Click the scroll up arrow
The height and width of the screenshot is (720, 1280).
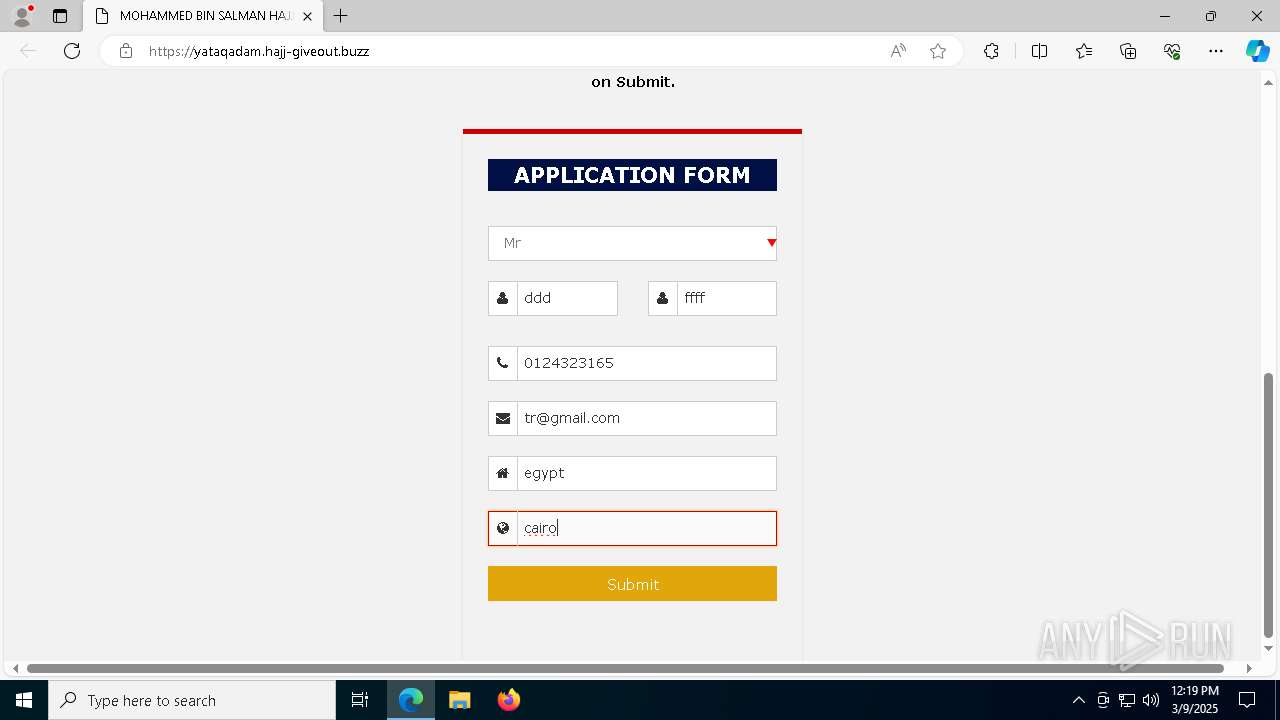[x=1269, y=82]
